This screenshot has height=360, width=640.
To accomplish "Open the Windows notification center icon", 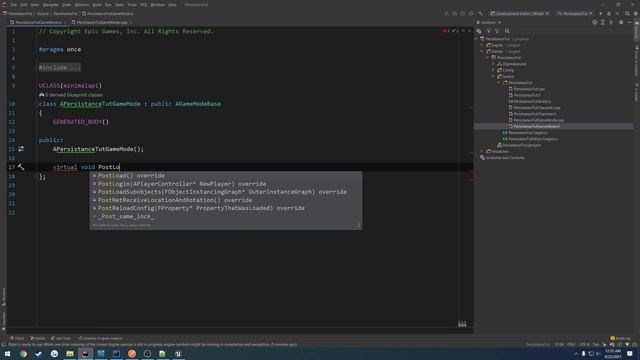I will tap(630, 353).
